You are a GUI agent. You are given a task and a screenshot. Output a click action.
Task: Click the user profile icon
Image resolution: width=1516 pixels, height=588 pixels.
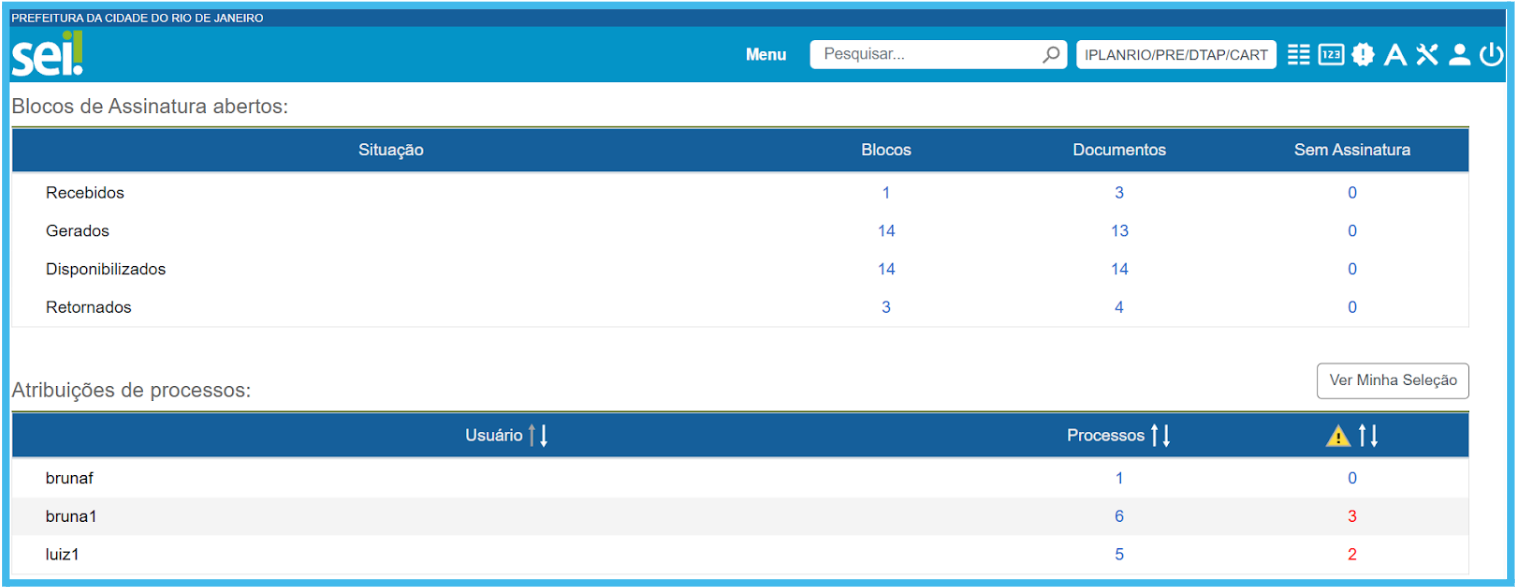click(x=1459, y=55)
